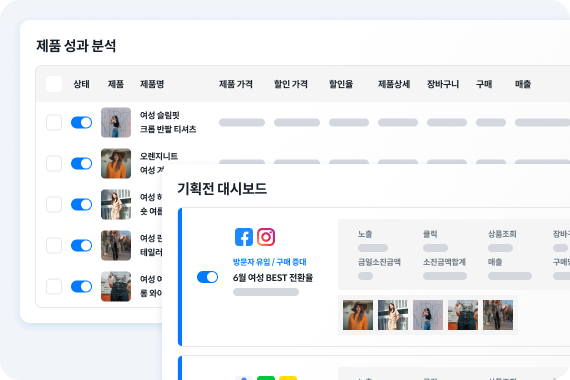Image resolution: width=570 pixels, height=380 pixels.
Task: Click the Instagram icon in campaign card
Action: (x=266, y=237)
